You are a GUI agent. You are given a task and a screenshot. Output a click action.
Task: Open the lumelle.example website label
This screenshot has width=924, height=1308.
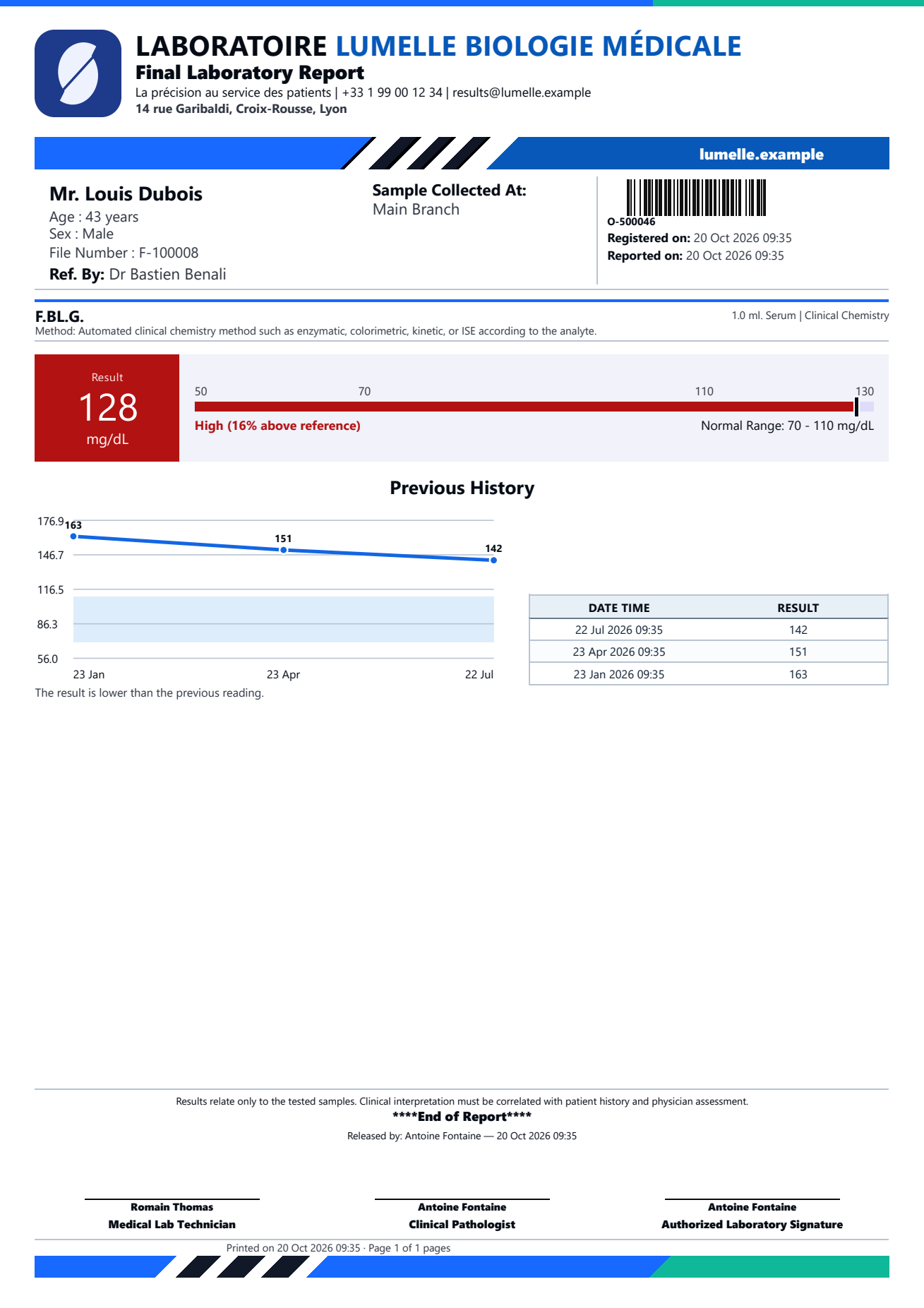(761, 154)
